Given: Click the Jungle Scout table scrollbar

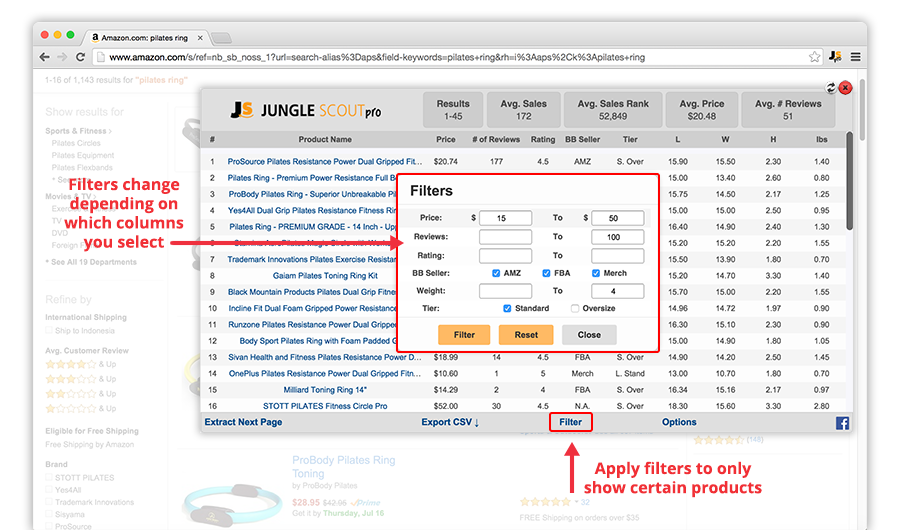Looking at the screenshot, I should [849, 181].
